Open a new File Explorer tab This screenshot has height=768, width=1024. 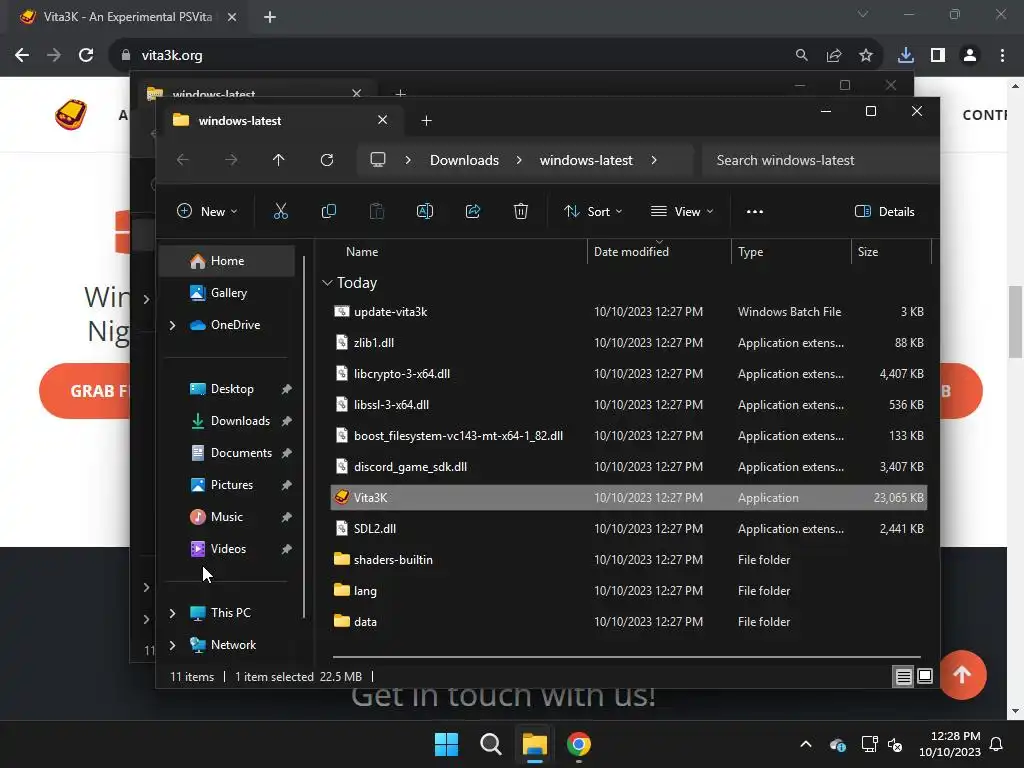[x=426, y=120]
